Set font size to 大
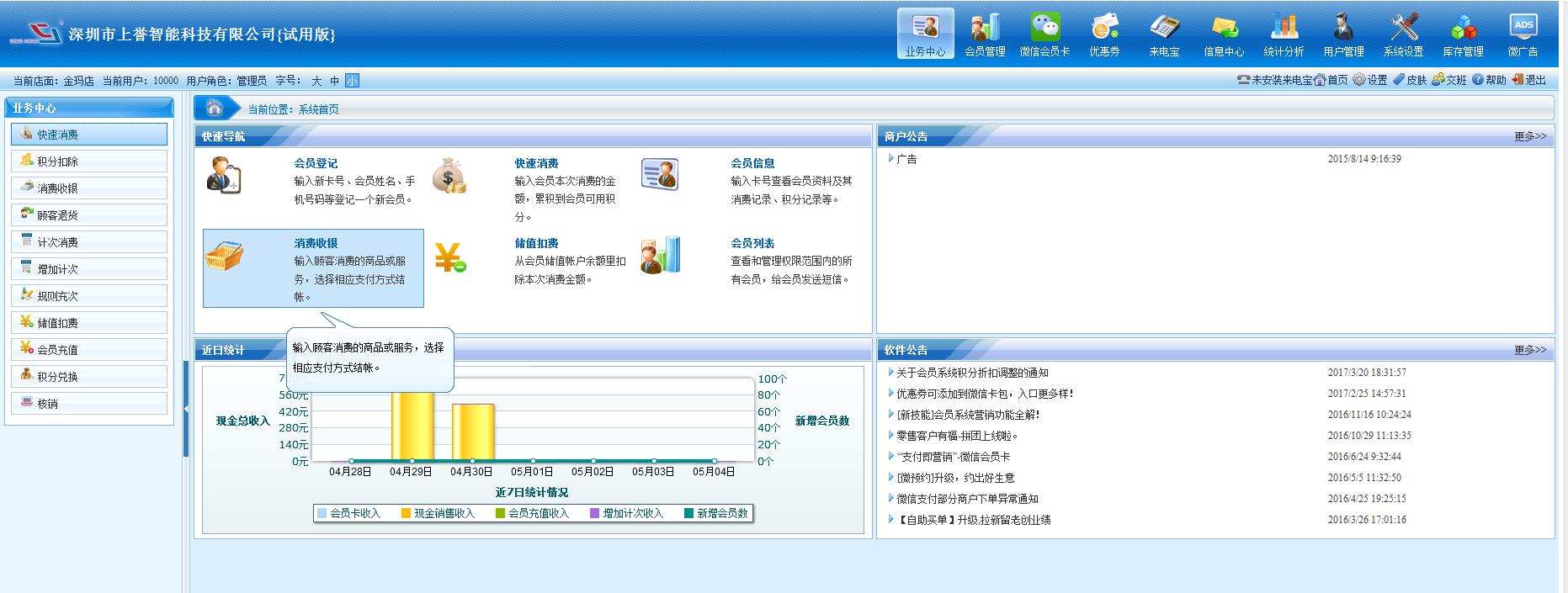This screenshot has width=1568, height=593. (316, 81)
